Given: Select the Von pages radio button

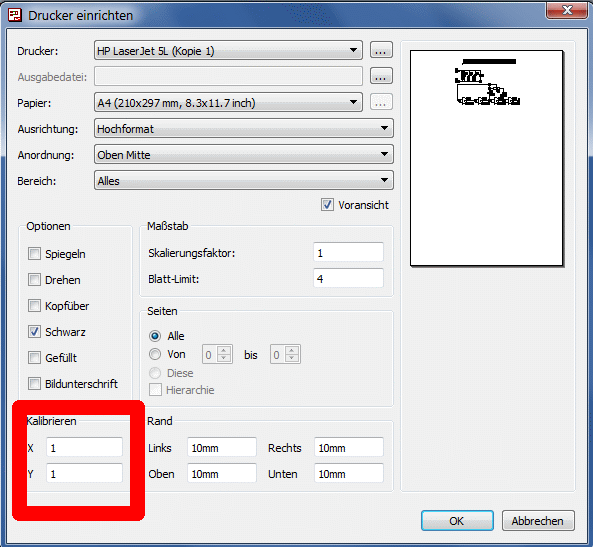Looking at the screenshot, I should [x=155, y=354].
